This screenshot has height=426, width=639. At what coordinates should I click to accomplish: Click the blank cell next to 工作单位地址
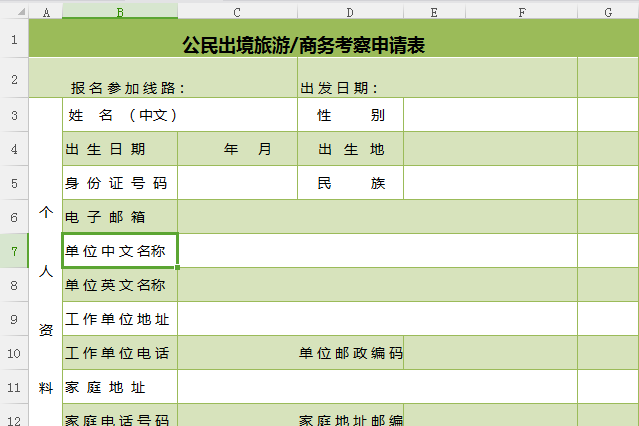tap(377, 319)
